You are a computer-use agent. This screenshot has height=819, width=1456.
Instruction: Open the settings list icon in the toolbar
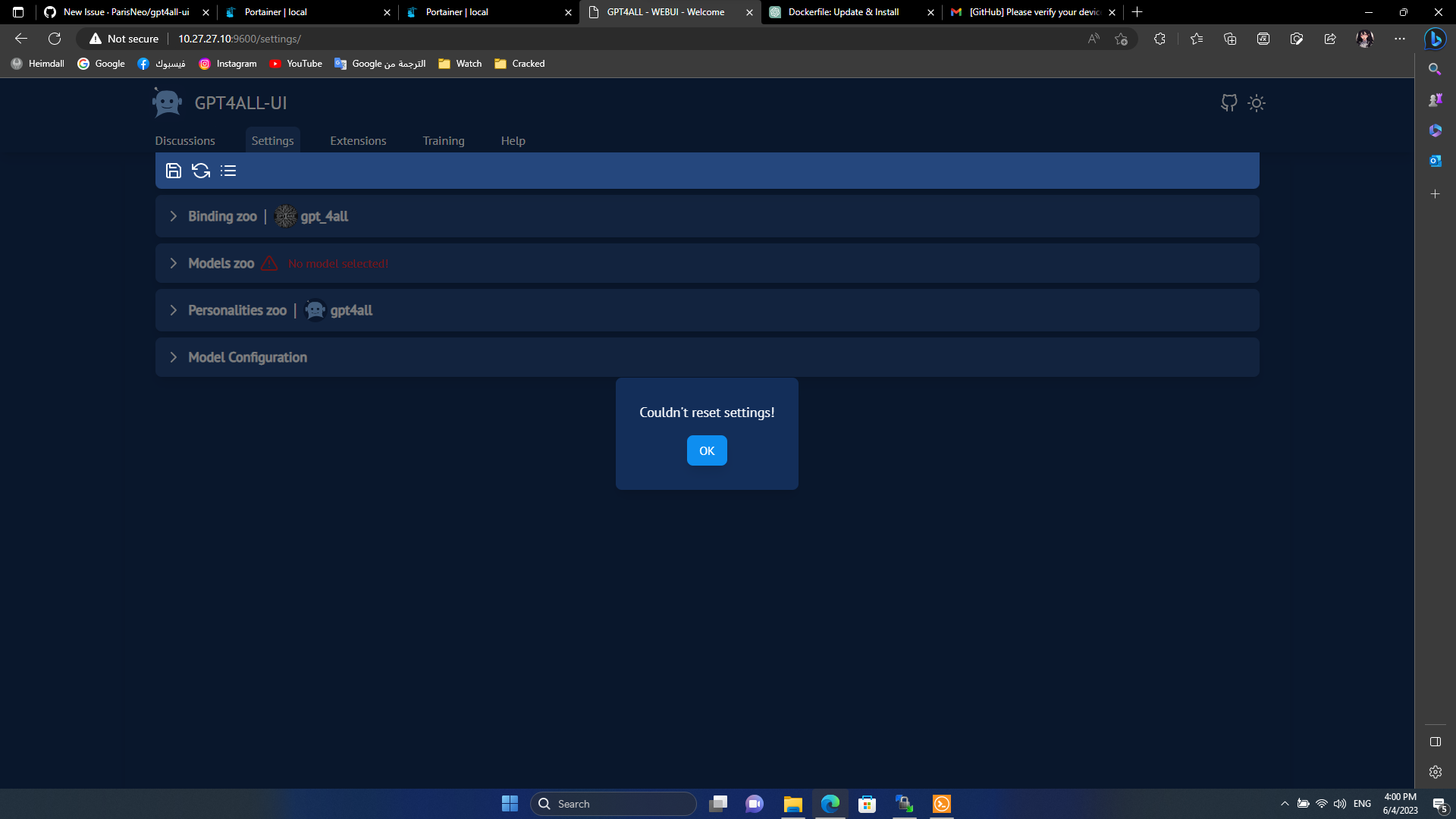click(228, 171)
